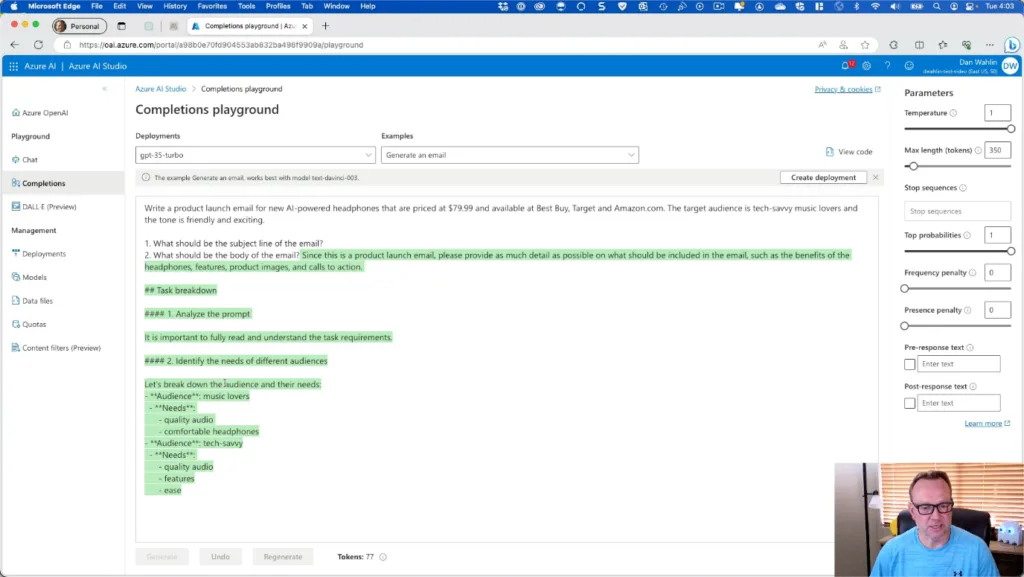Select Chat in the Playground sidebar

click(30, 160)
